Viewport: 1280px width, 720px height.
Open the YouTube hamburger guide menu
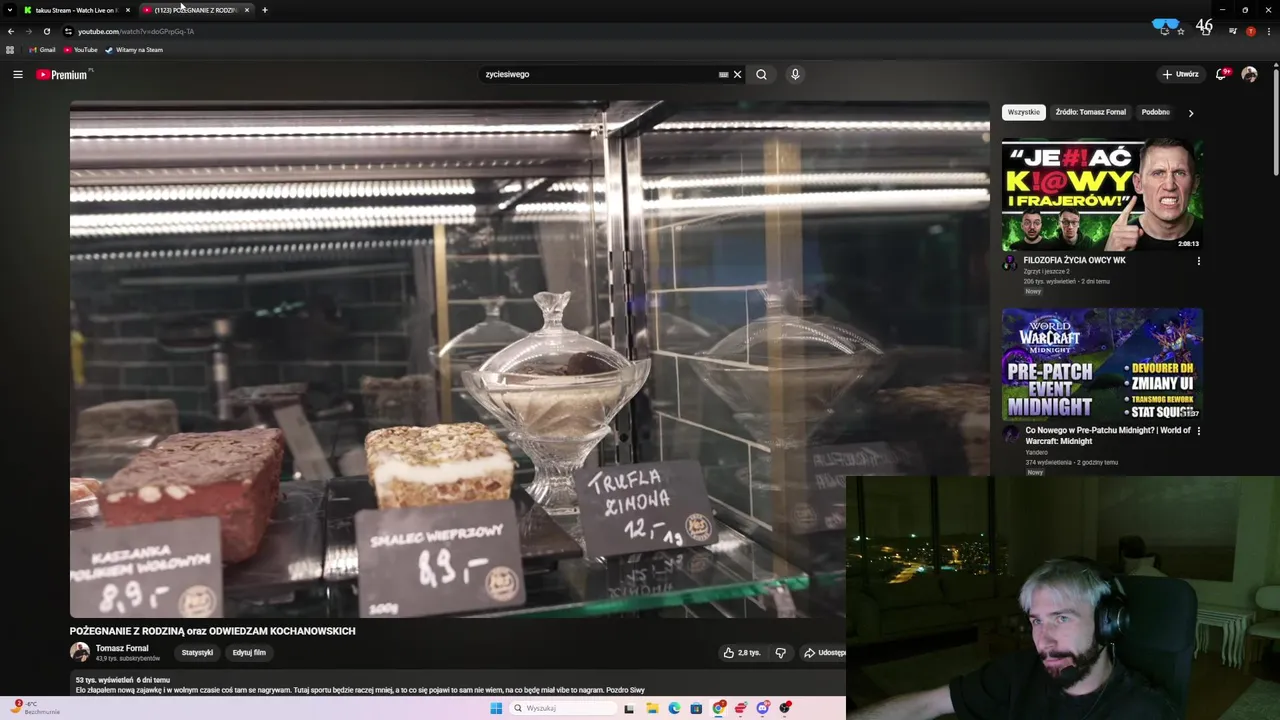click(x=18, y=74)
